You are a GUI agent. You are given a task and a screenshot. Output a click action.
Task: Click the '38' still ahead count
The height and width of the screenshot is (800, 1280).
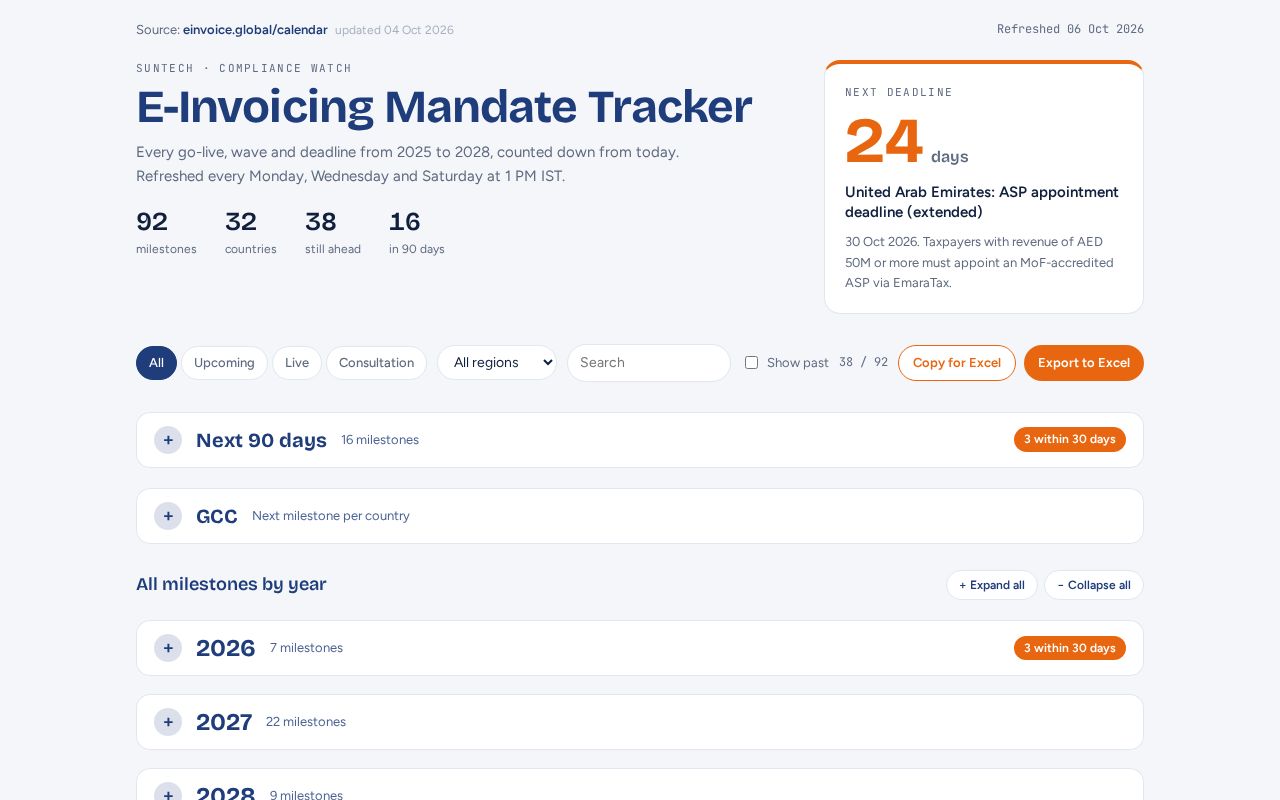click(x=321, y=221)
